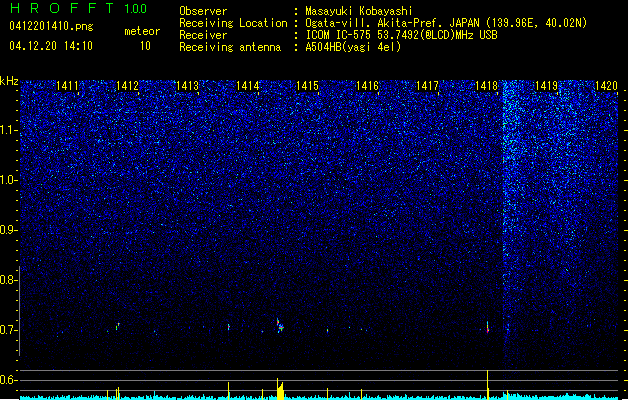The image size is (629, 400).
Task: Click the 'Observer' field label
Action: pos(203,11)
